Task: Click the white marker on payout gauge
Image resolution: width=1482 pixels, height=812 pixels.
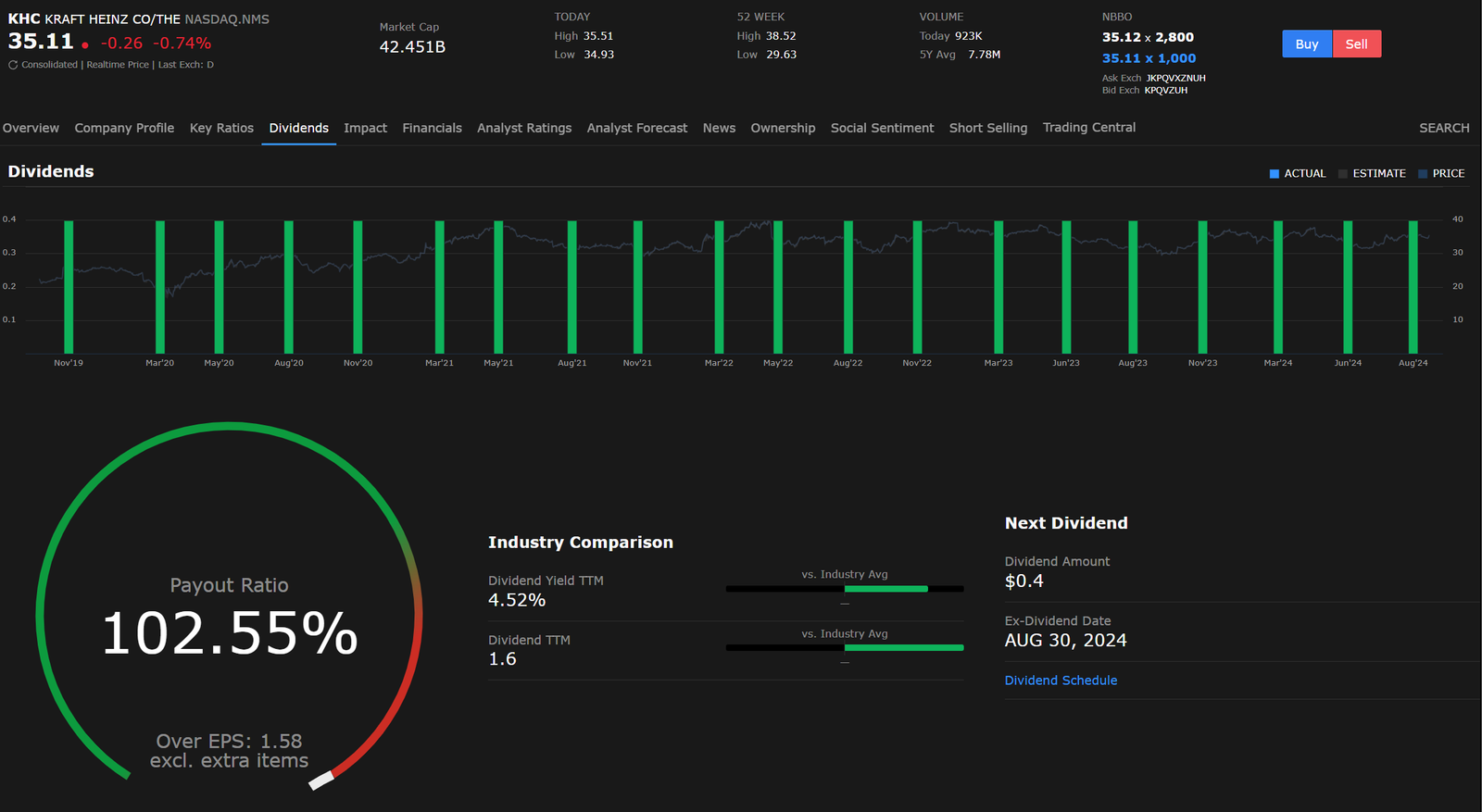Action: [x=321, y=781]
